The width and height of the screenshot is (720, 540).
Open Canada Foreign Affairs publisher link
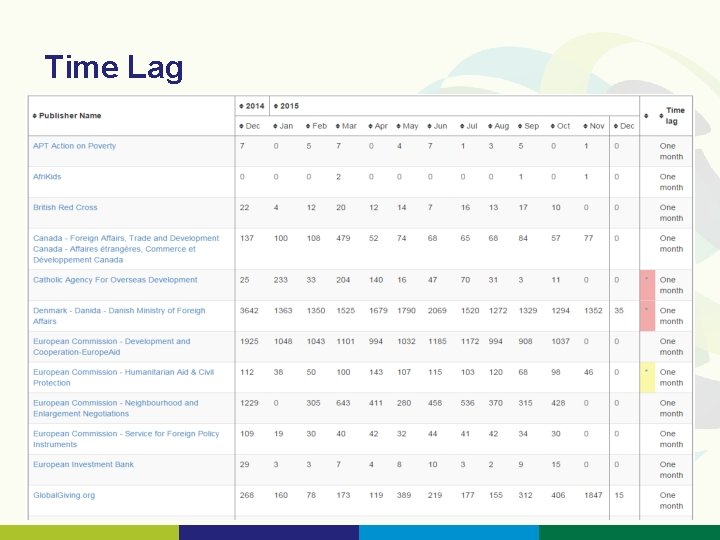pos(126,249)
